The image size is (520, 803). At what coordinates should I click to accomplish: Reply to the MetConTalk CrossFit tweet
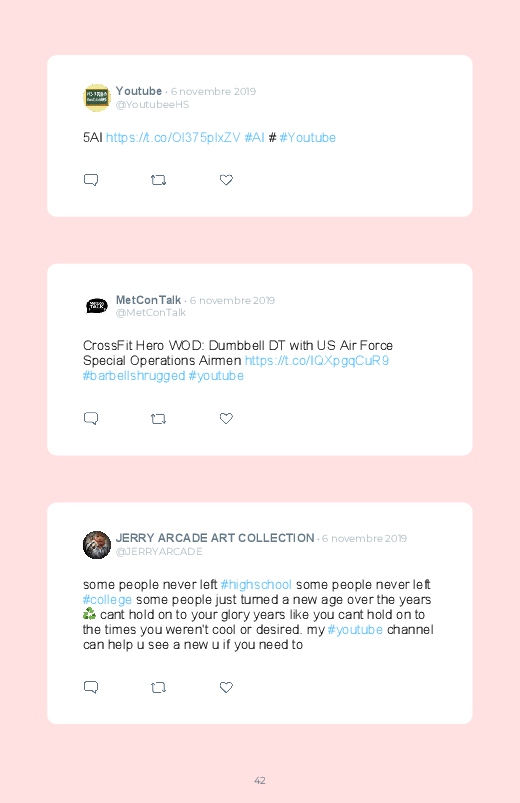click(x=91, y=418)
